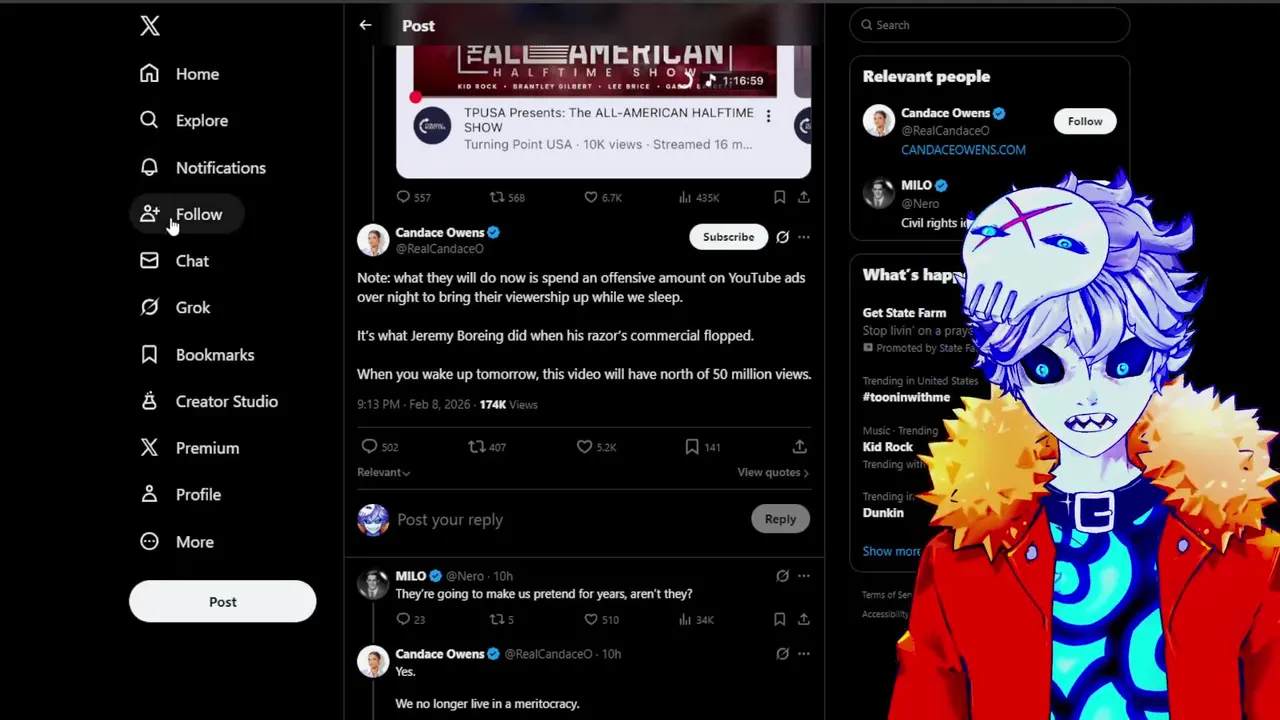Open three-dot menu on video card

click(768, 117)
